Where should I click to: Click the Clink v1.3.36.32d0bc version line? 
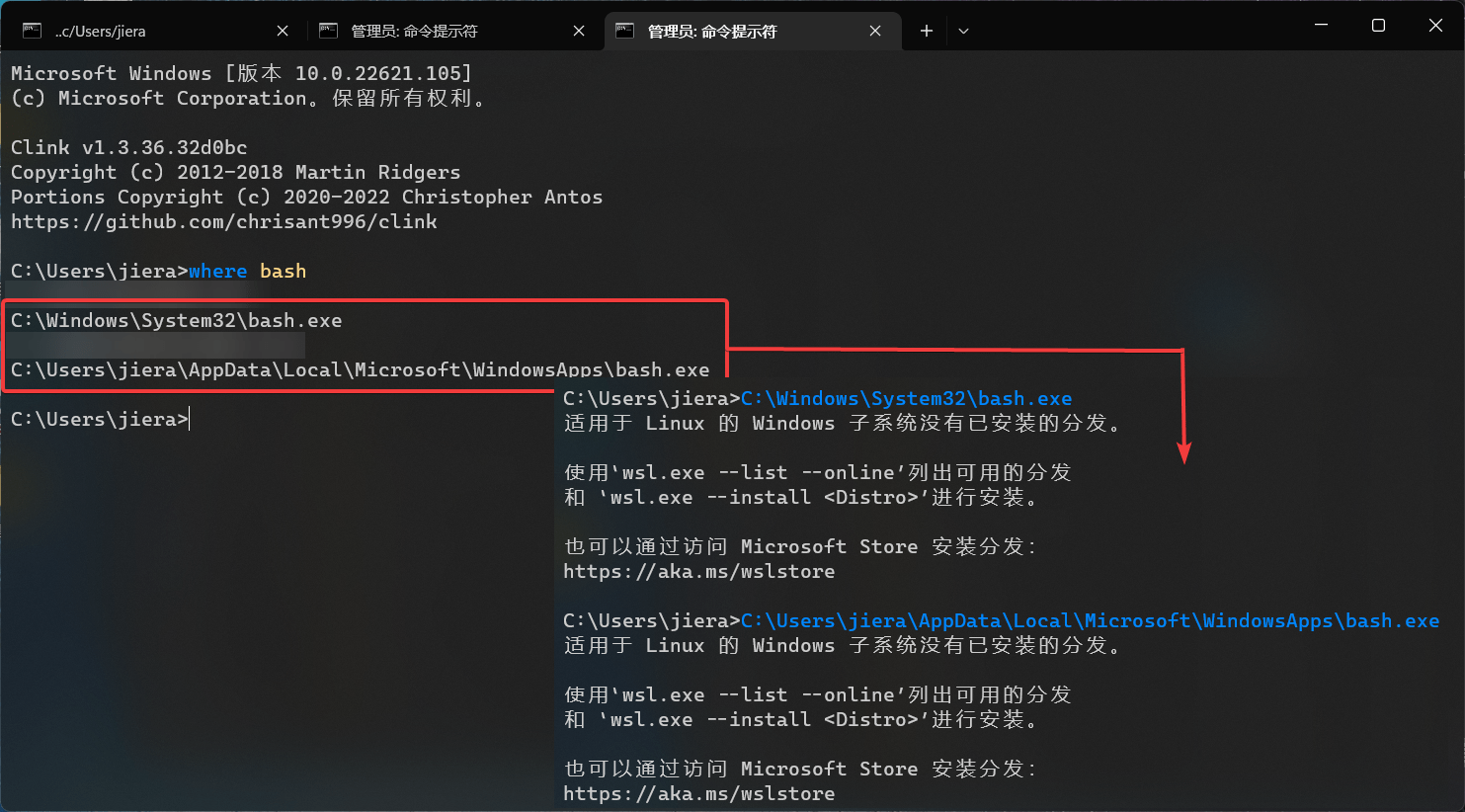point(129,147)
